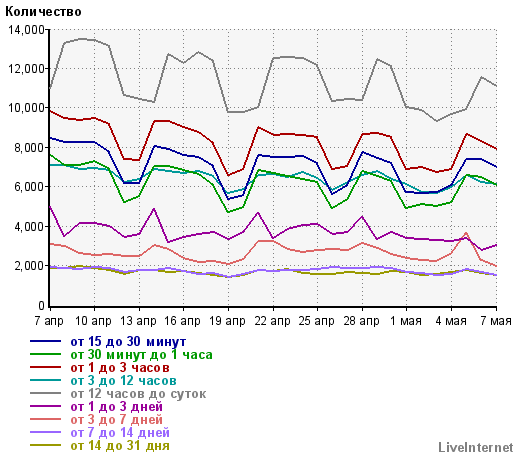
Task: Click the legend label 'от 30 минут до 1 часа'
Action: (141, 355)
